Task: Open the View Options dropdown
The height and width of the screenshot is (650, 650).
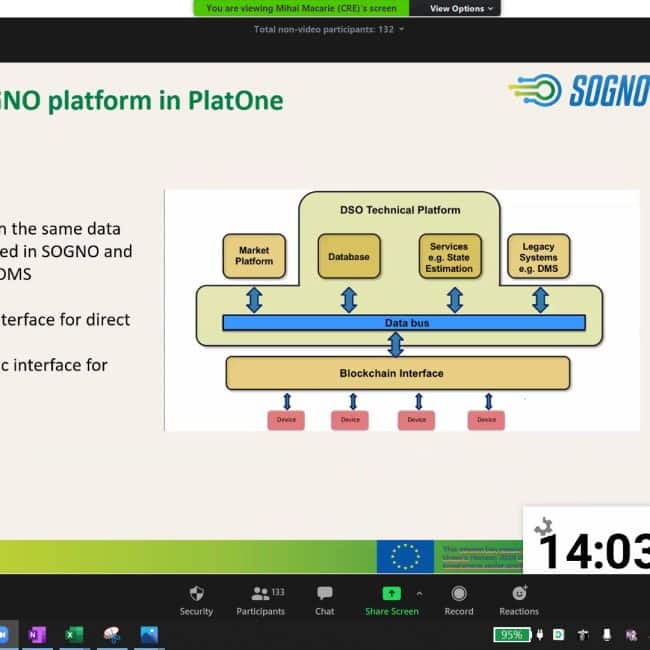Action: point(461,8)
